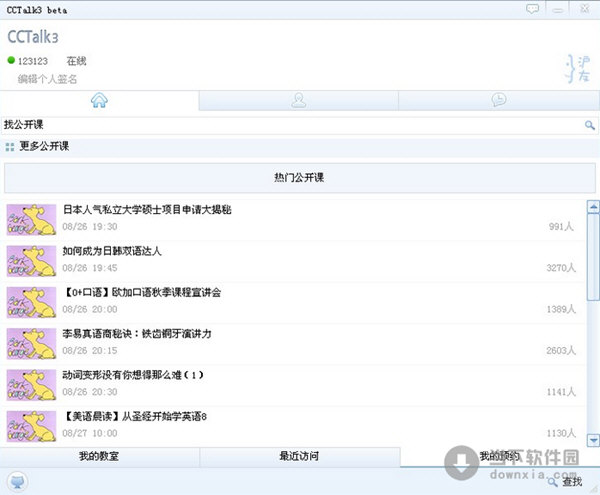Switch to the contacts person tab

(x=298, y=100)
